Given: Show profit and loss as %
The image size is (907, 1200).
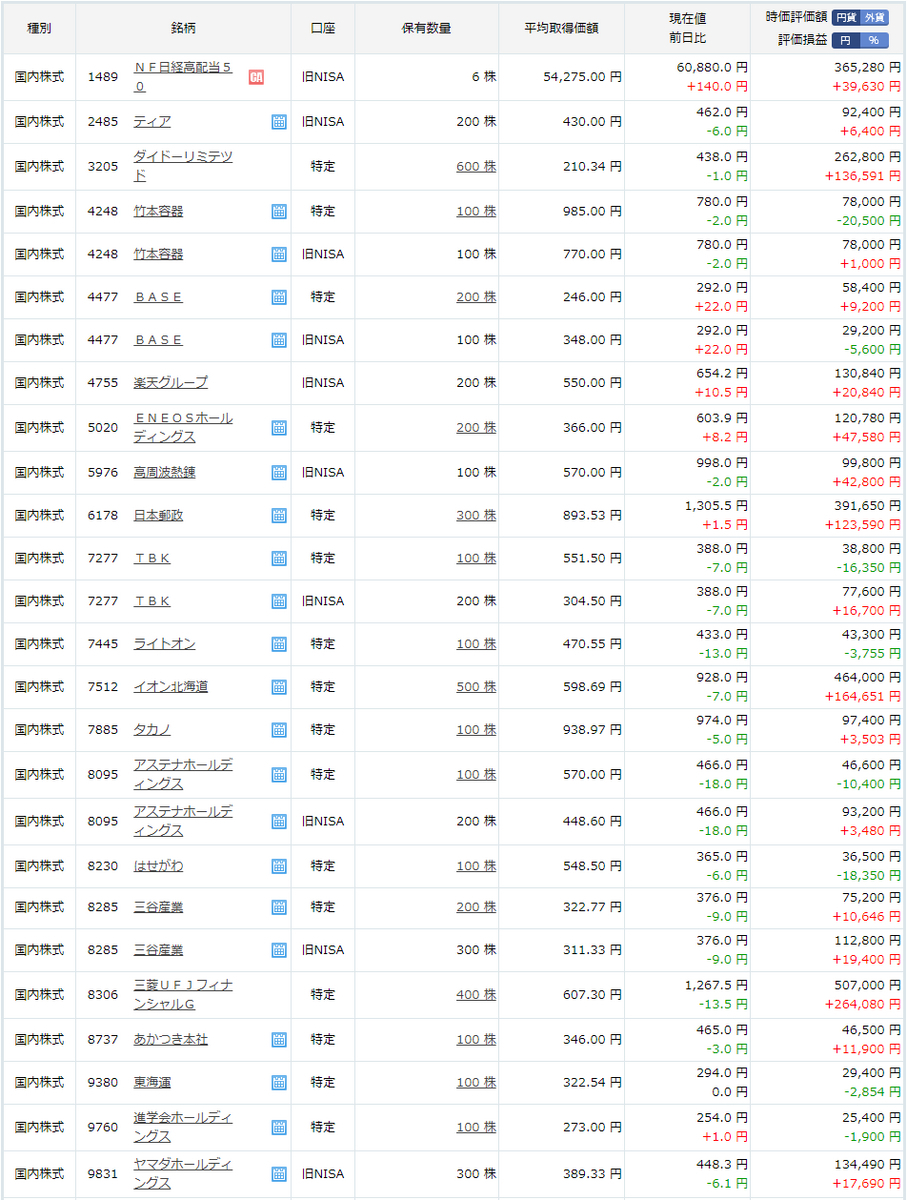Looking at the screenshot, I should click(x=874, y=40).
